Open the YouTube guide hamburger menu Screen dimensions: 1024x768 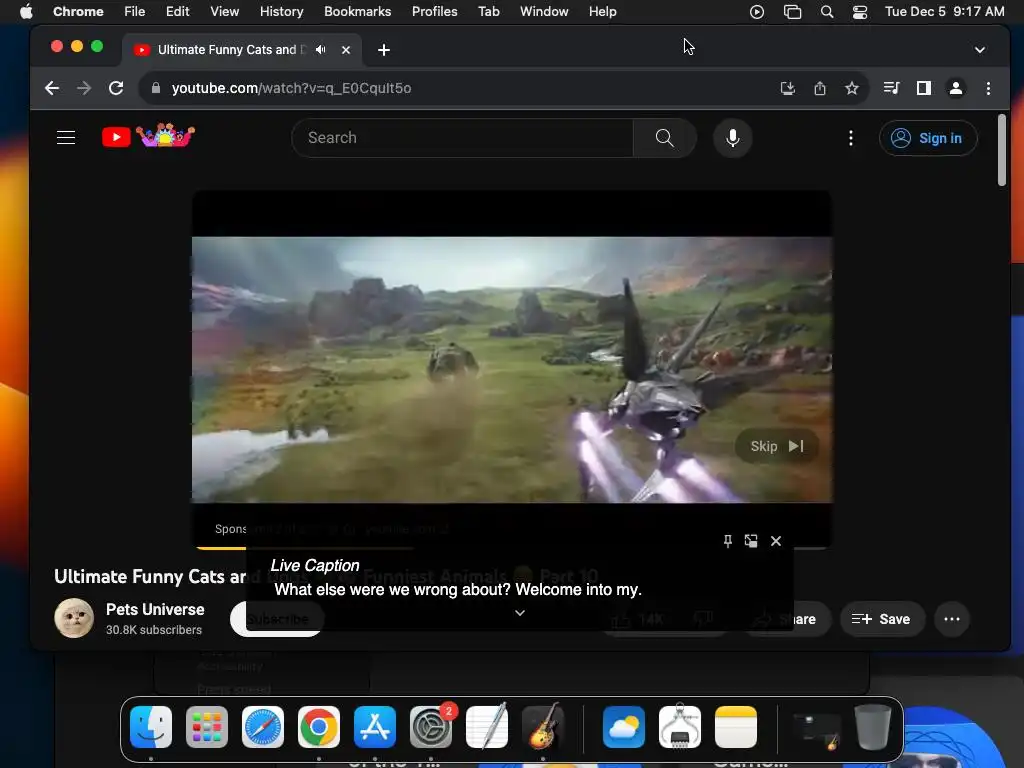(66, 138)
